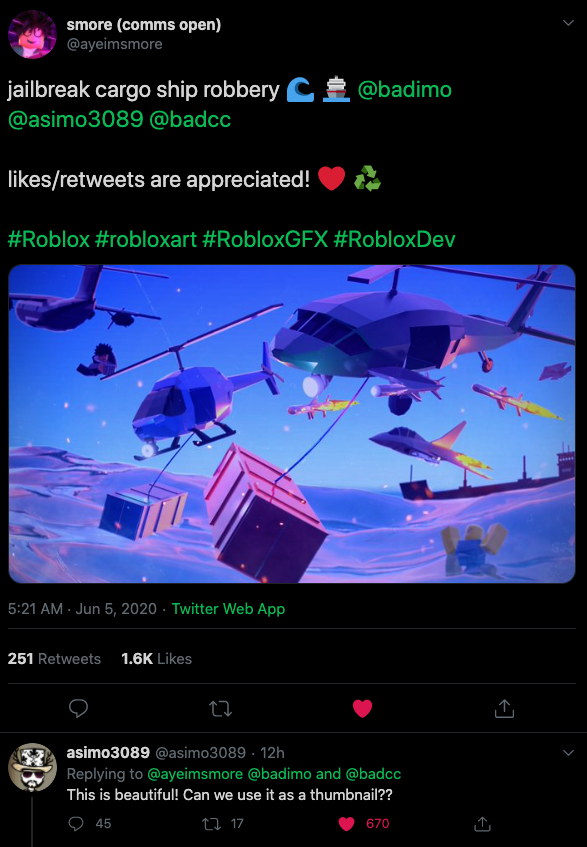Retweet asimo3089's reply showing 17
The height and width of the screenshot is (847, 587).
(x=222, y=823)
